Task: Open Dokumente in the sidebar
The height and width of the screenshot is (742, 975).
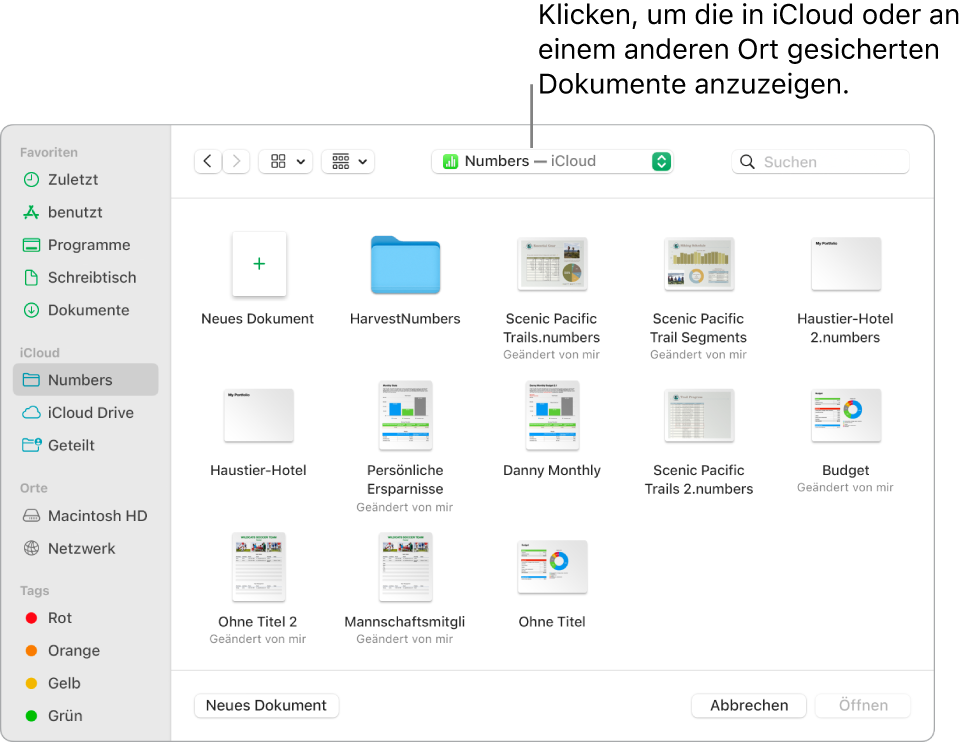Action: point(85,310)
